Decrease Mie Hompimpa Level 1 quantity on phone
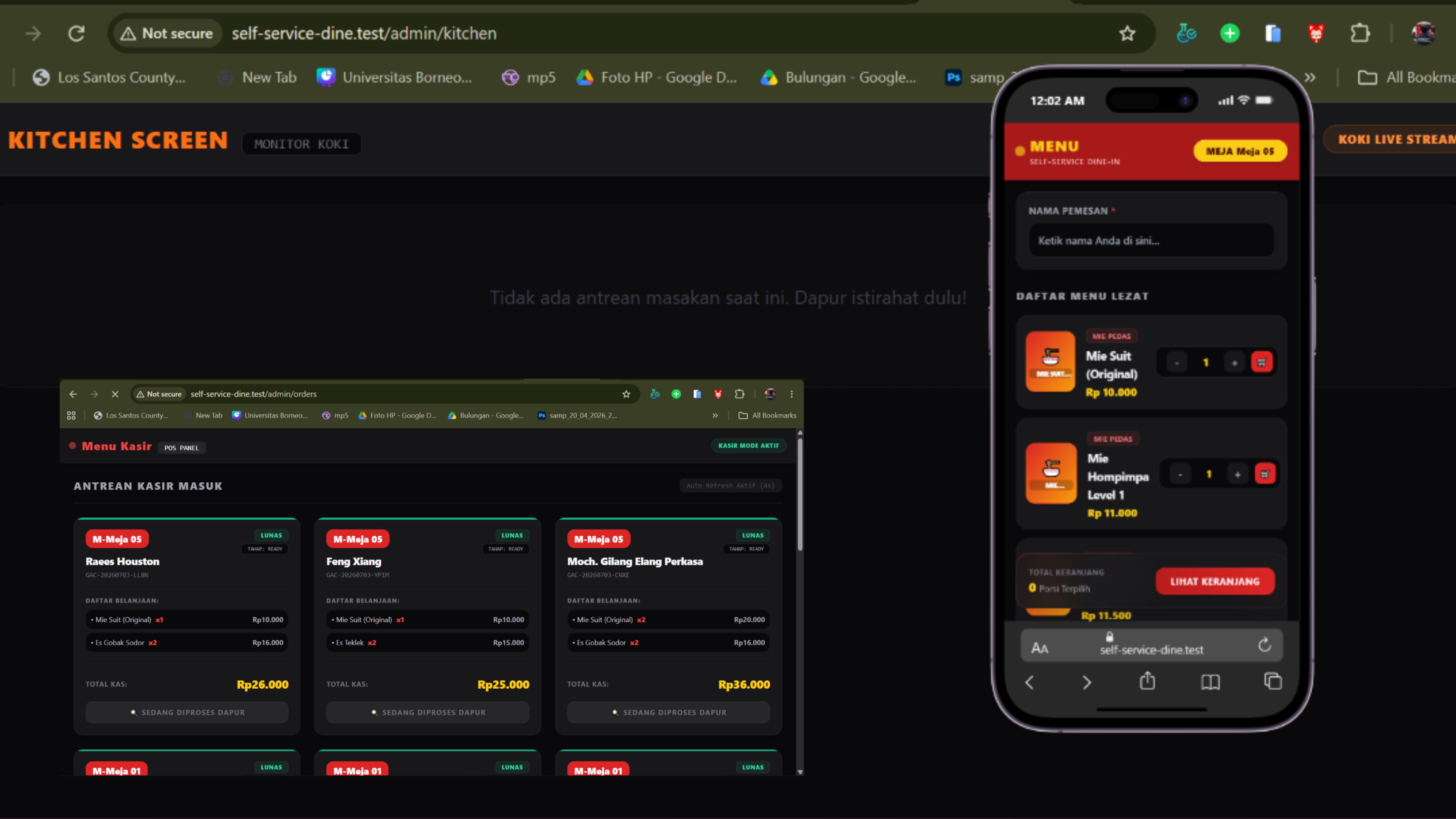The image size is (1456, 819). coord(1180,474)
